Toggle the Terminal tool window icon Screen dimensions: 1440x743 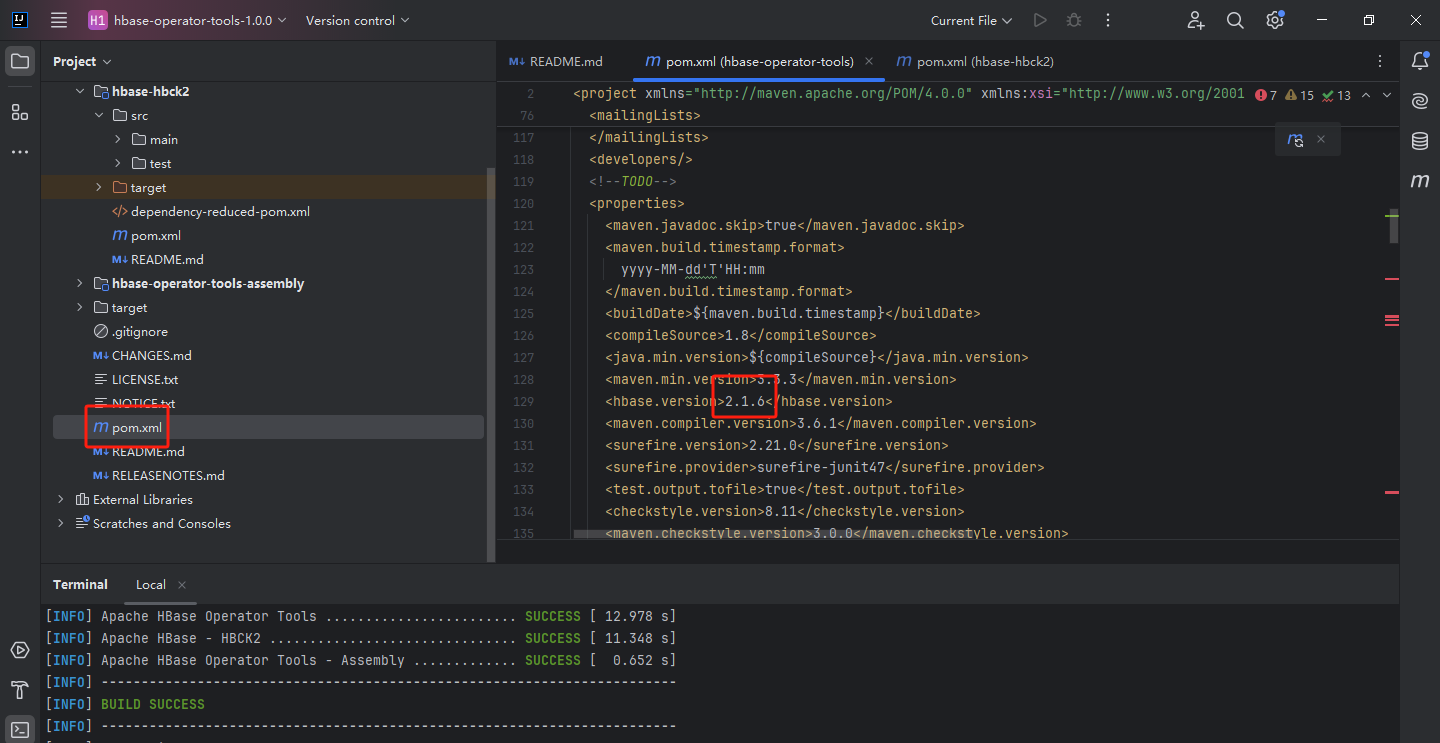pyautogui.click(x=19, y=729)
